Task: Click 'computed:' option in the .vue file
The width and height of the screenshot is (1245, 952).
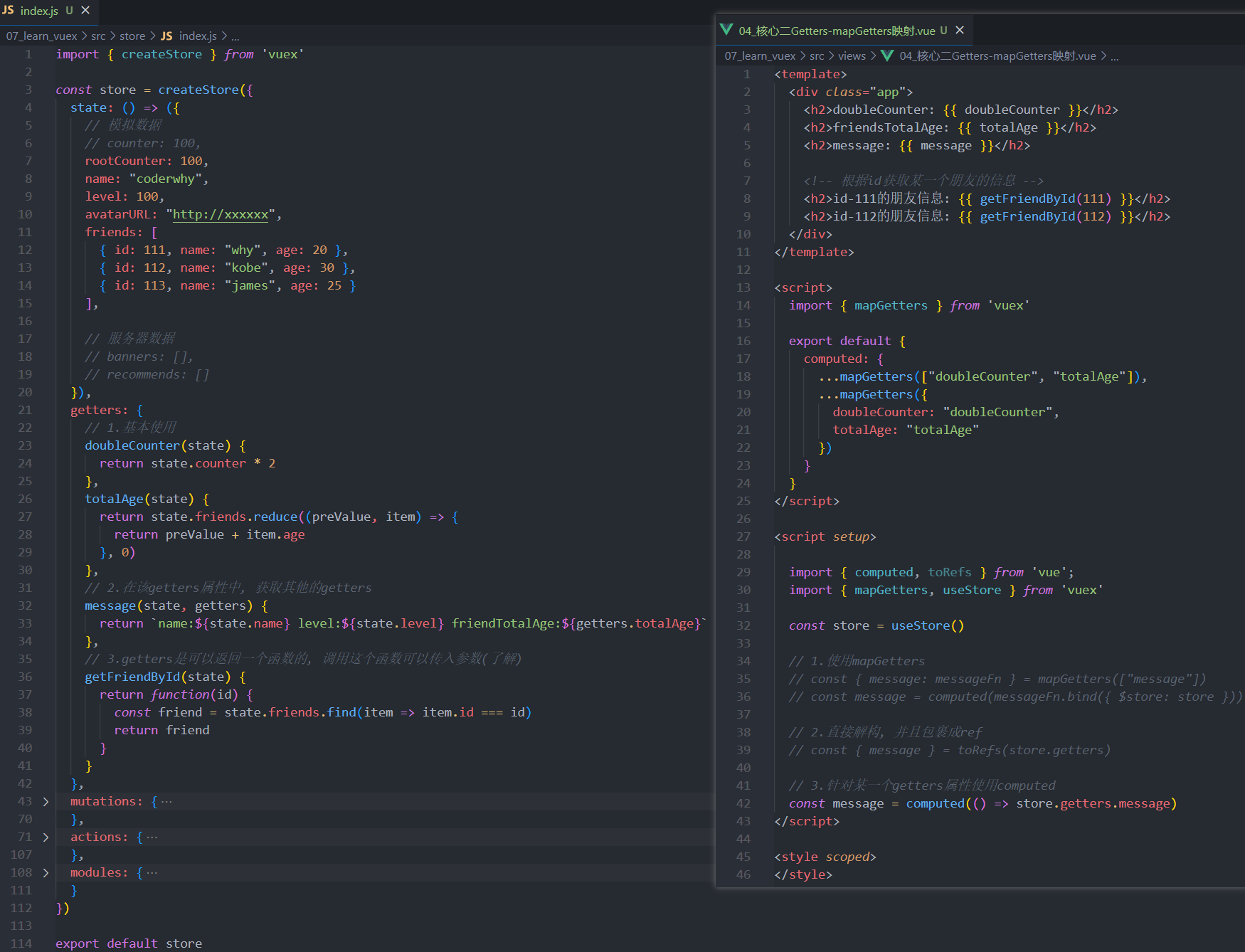Action: click(x=836, y=359)
